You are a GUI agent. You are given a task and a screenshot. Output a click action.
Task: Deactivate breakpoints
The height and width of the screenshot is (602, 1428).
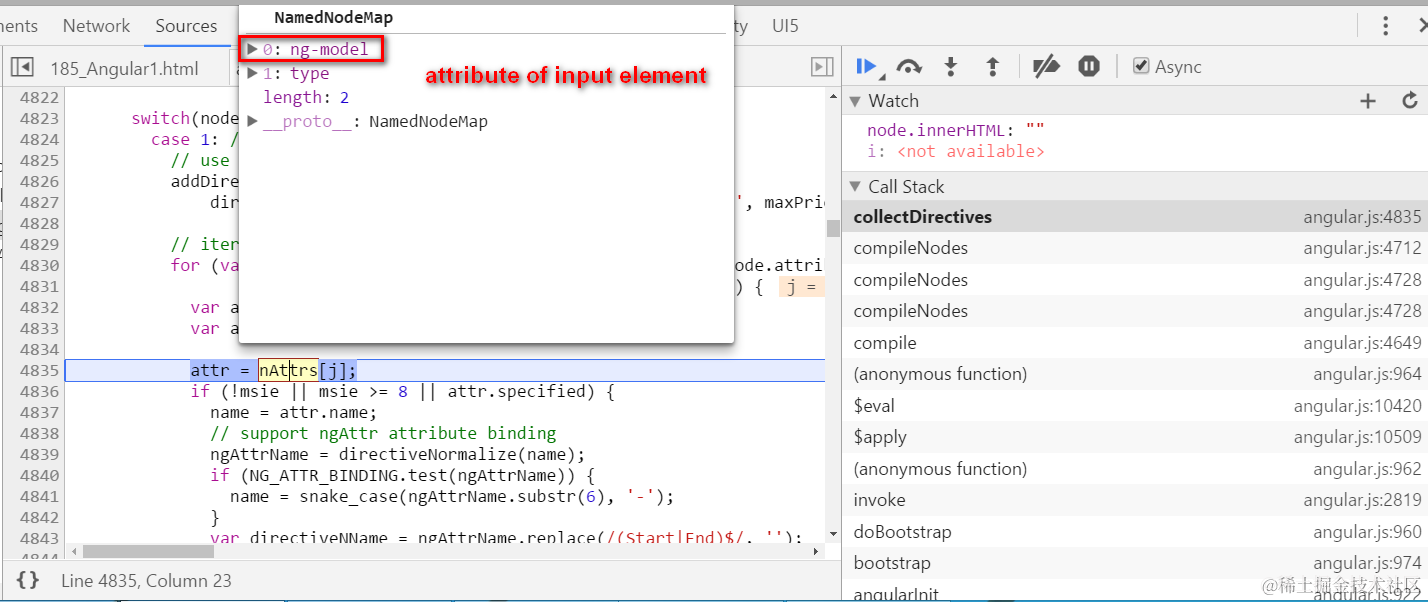1046,67
